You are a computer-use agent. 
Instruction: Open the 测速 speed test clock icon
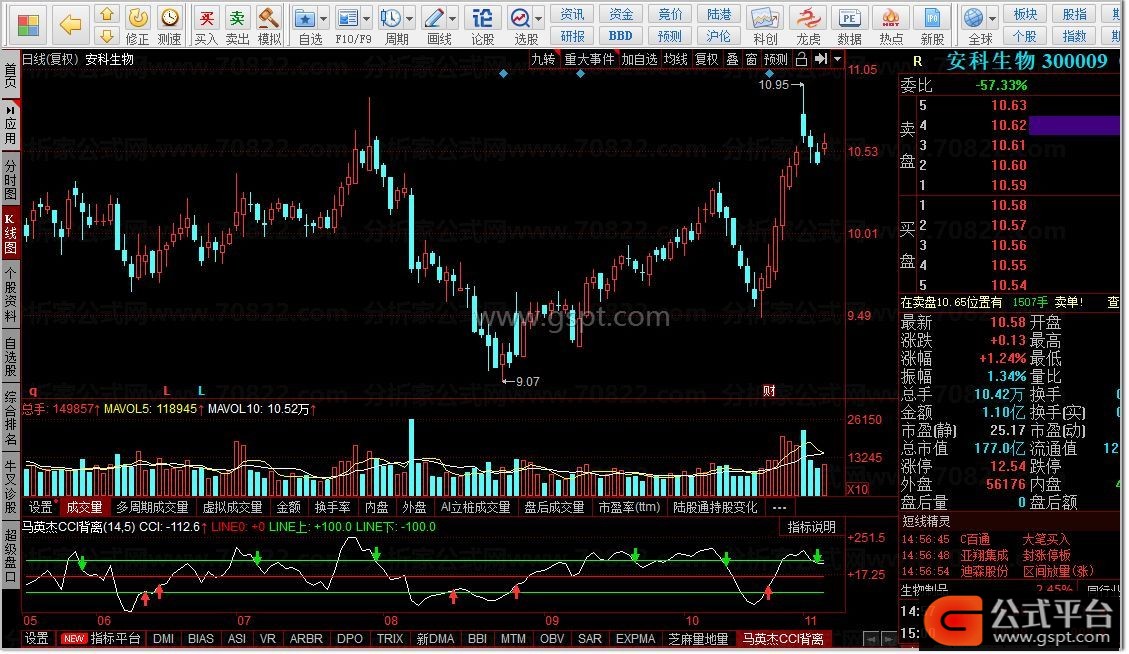tap(170, 25)
